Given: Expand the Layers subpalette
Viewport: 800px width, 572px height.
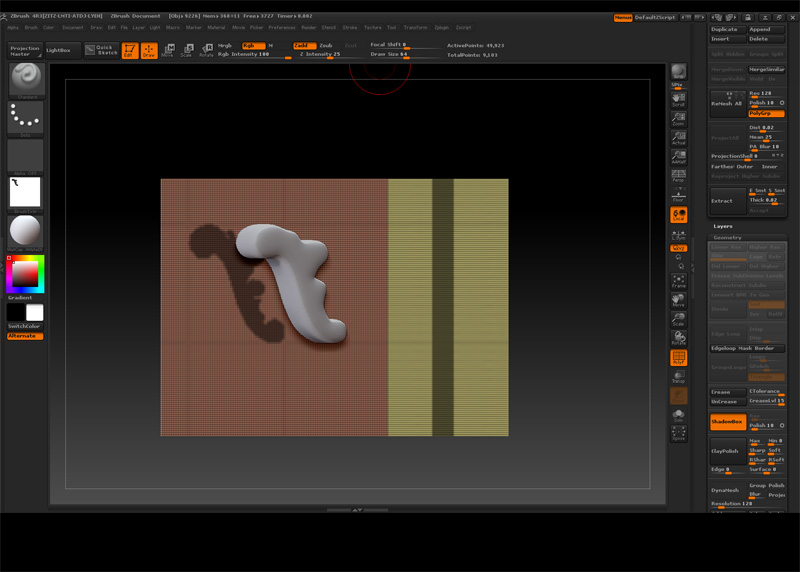Looking at the screenshot, I should [x=723, y=226].
